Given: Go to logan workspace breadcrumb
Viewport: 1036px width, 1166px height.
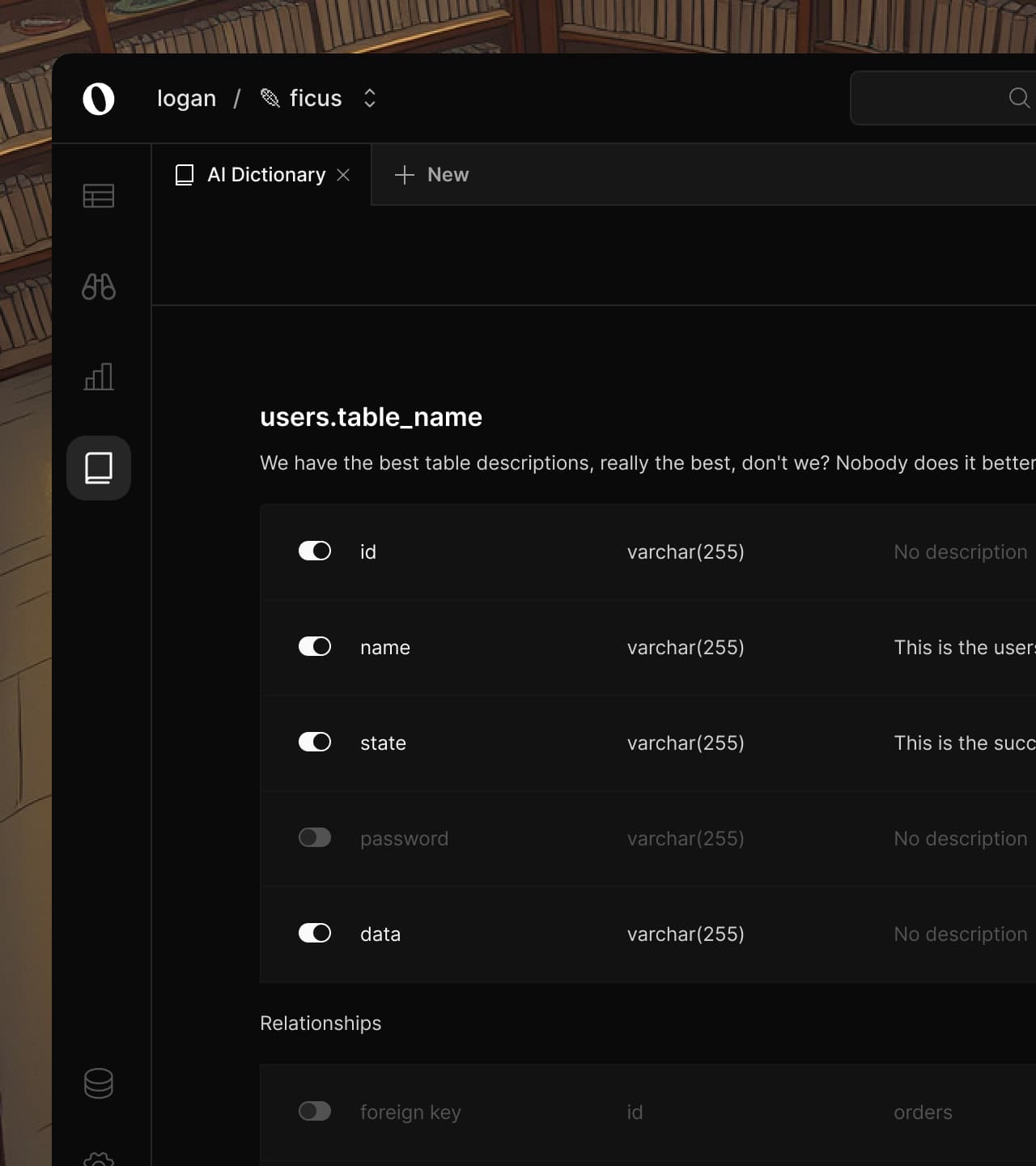Looking at the screenshot, I should 186,99.
